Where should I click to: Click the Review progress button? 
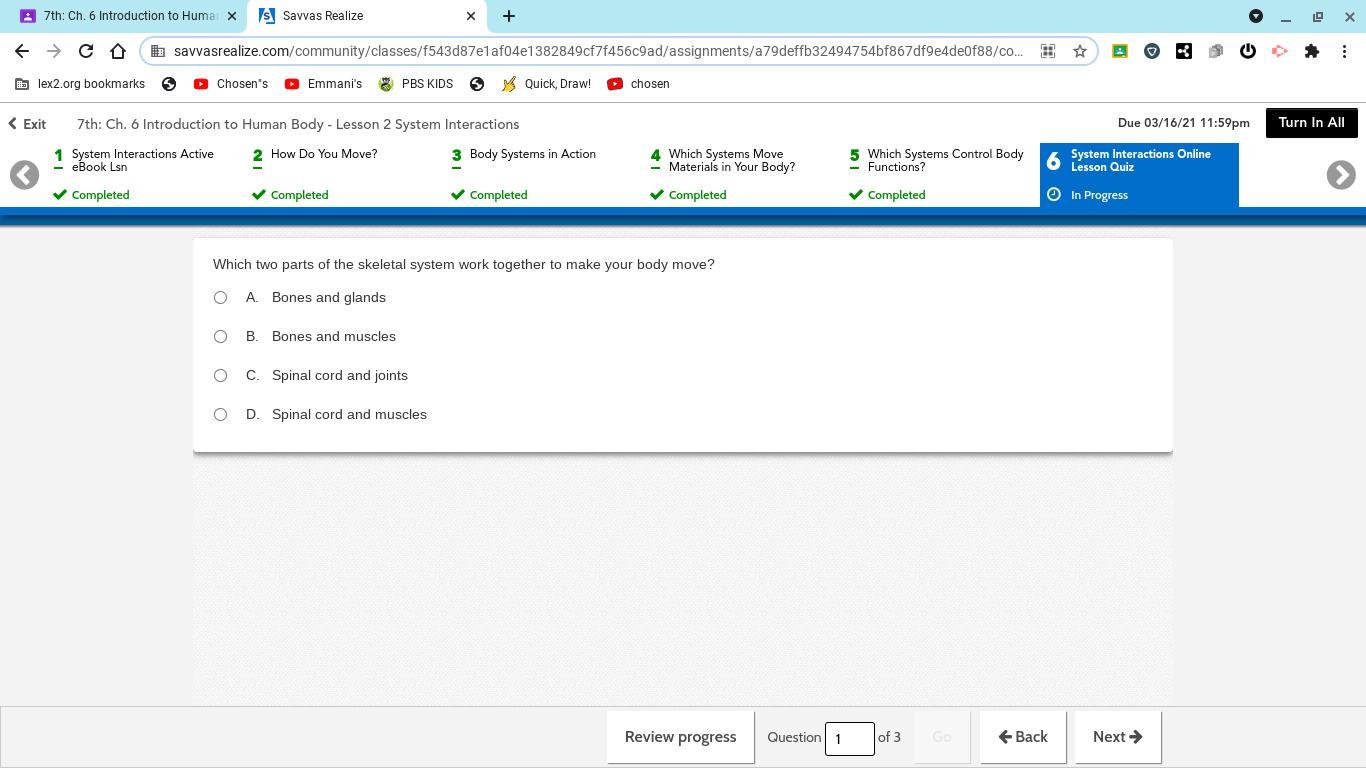[680, 737]
